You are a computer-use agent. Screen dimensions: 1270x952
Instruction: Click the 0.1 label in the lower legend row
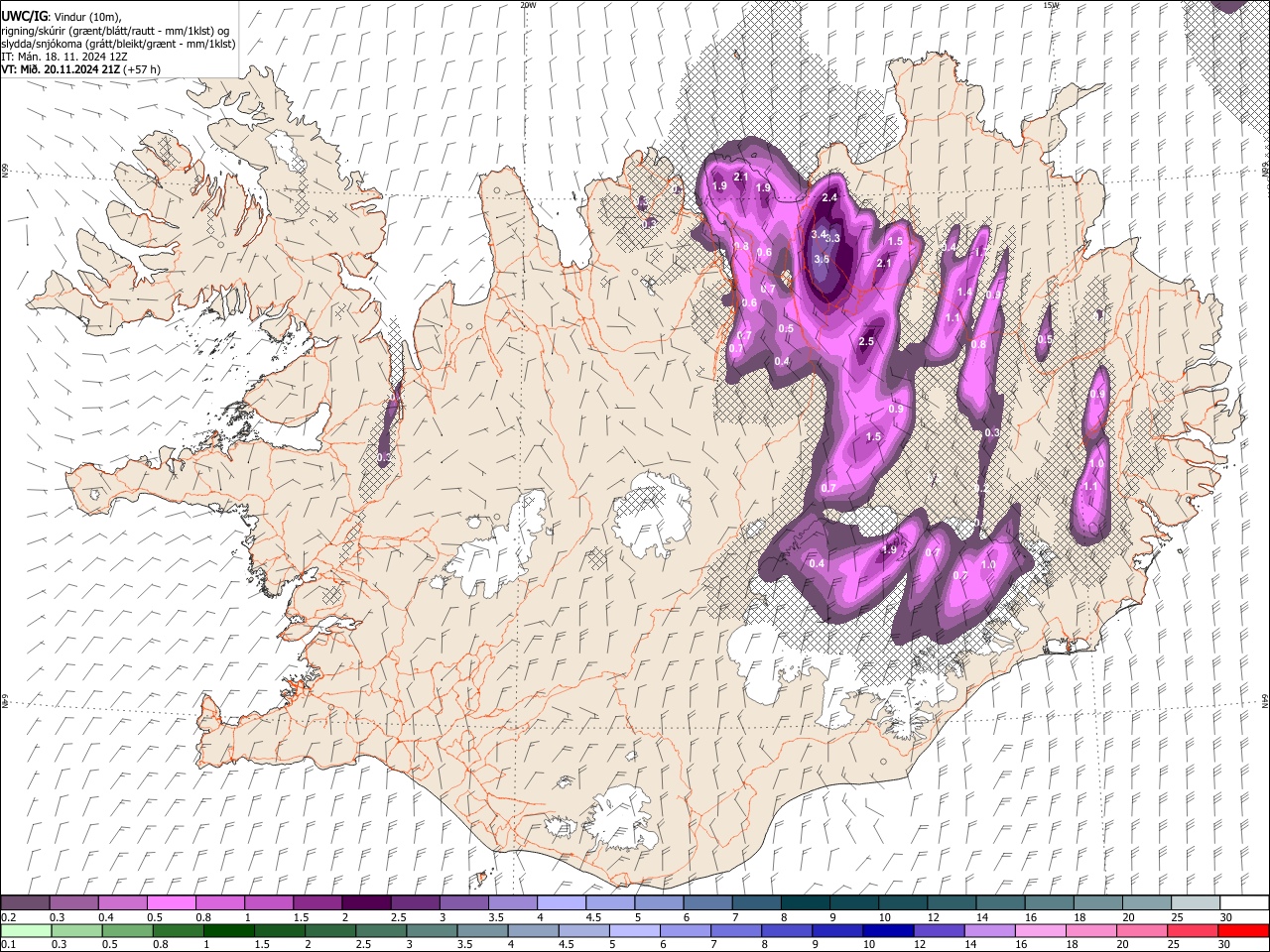coord(7,945)
